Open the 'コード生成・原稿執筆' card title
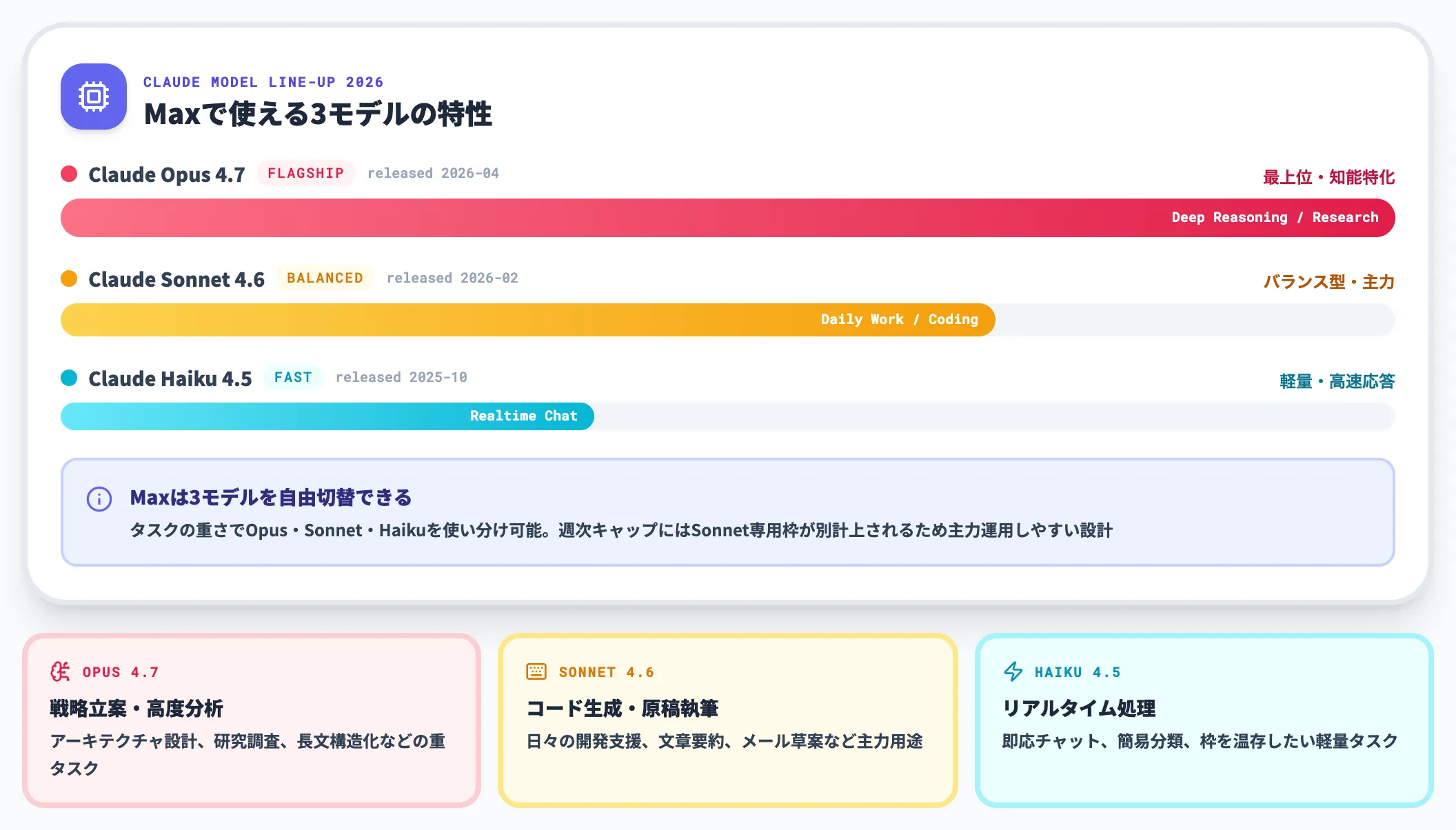Image resolution: width=1456 pixels, height=830 pixels. [x=623, y=709]
